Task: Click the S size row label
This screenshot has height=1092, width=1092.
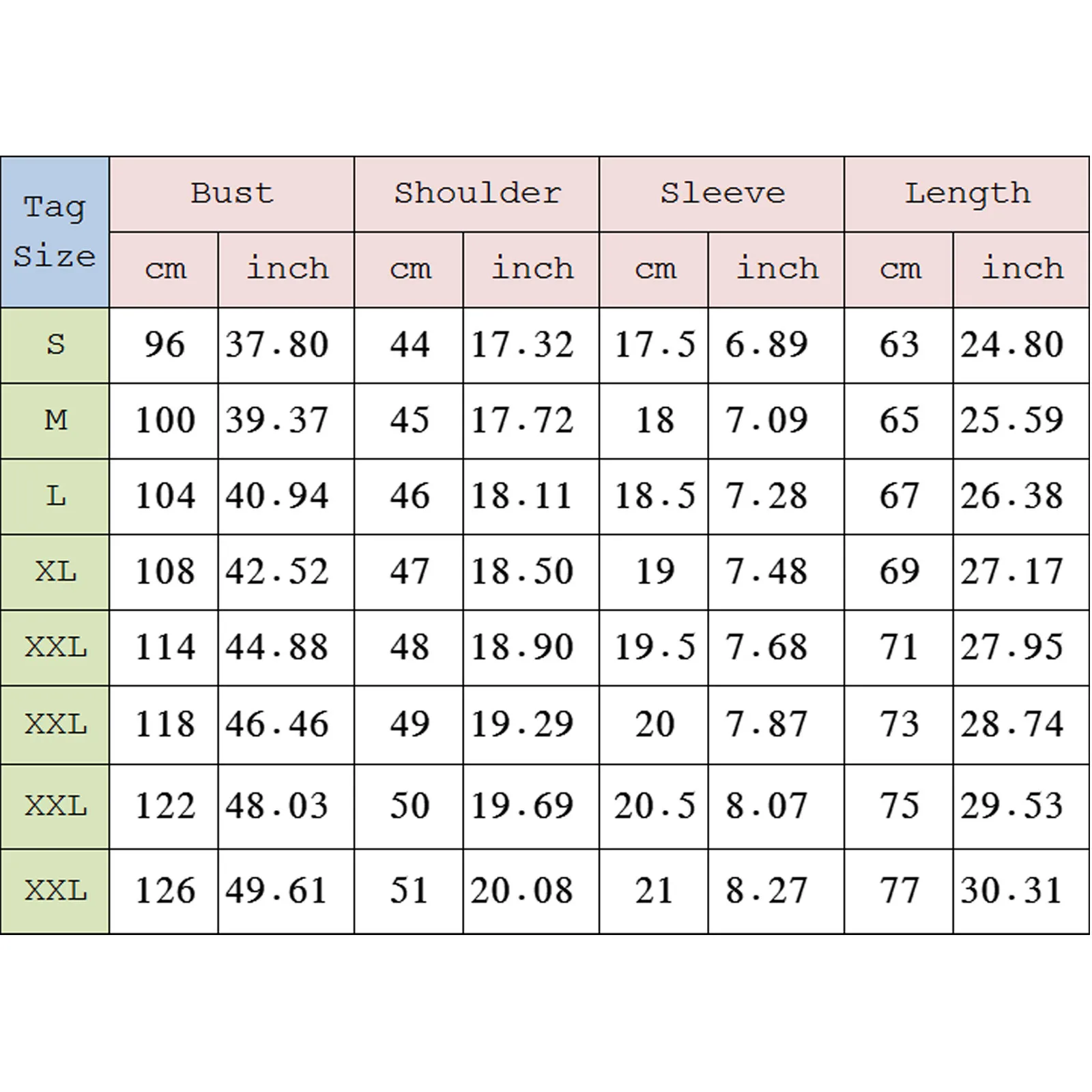Action: pos(55,345)
